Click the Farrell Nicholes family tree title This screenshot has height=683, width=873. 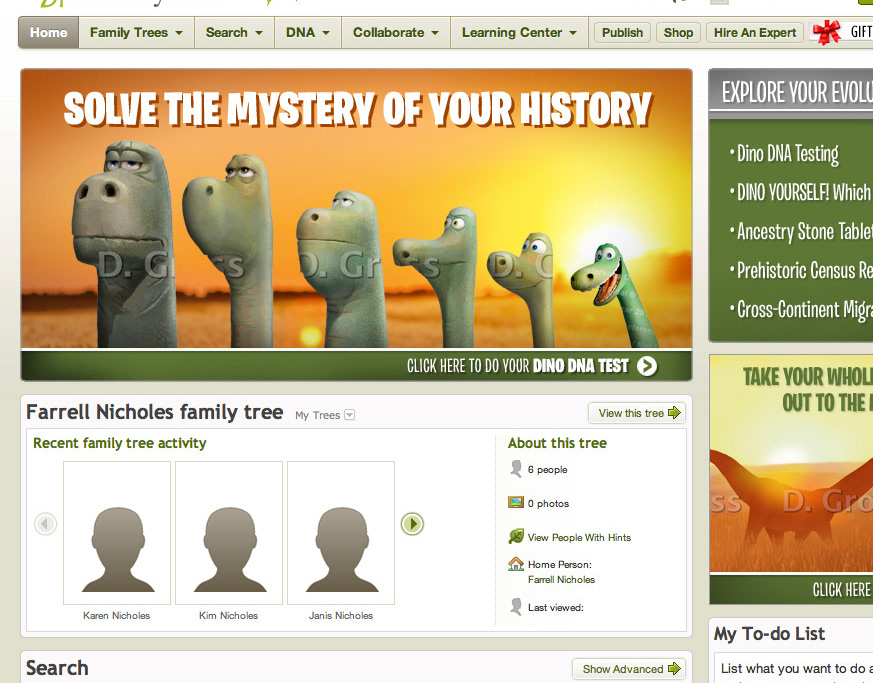(155, 412)
